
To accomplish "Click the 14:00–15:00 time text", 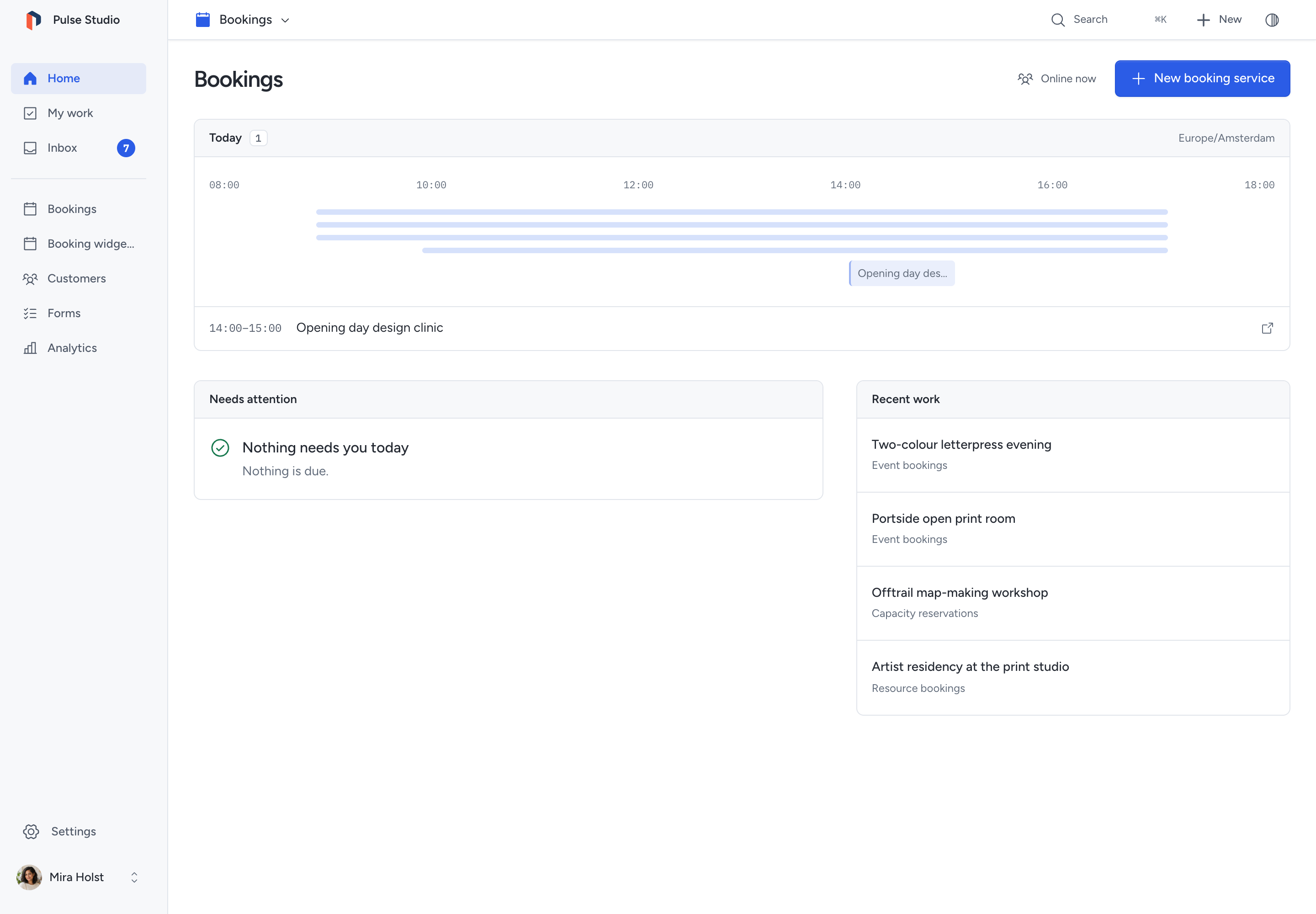I will click(245, 329).
